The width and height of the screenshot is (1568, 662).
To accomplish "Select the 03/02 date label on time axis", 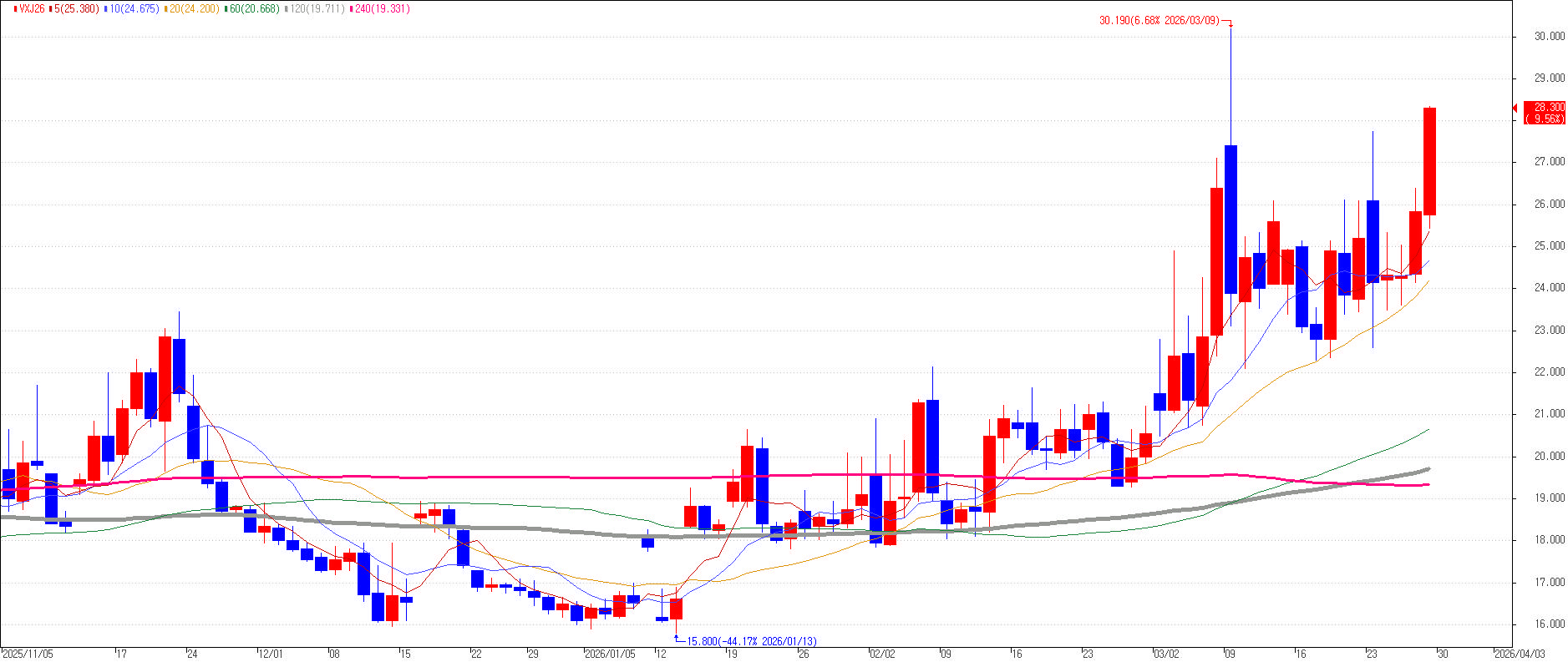I will (1166, 654).
